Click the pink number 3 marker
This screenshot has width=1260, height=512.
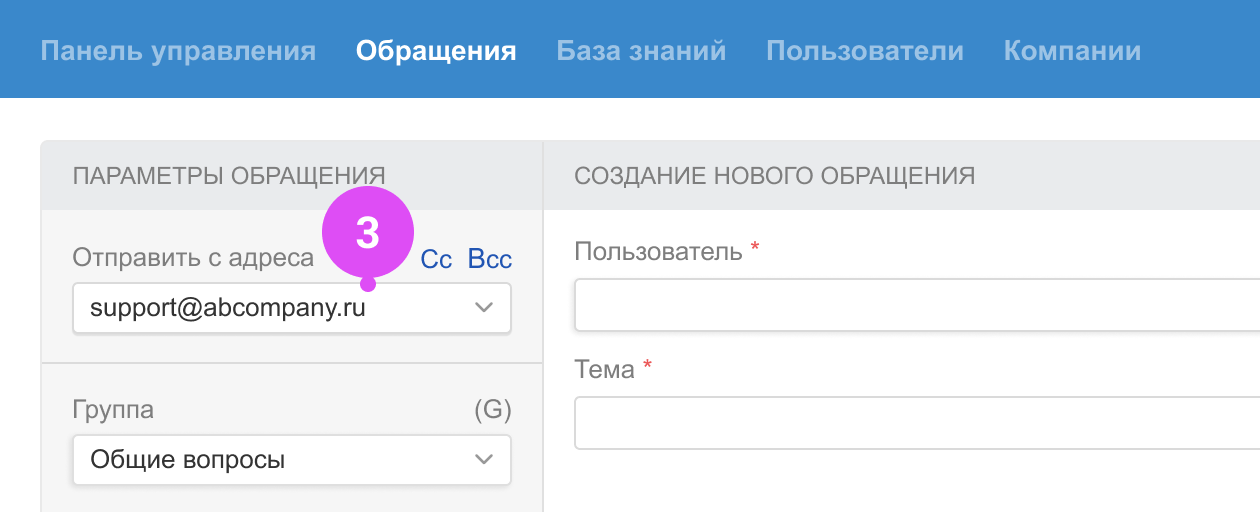pos(367,233)
